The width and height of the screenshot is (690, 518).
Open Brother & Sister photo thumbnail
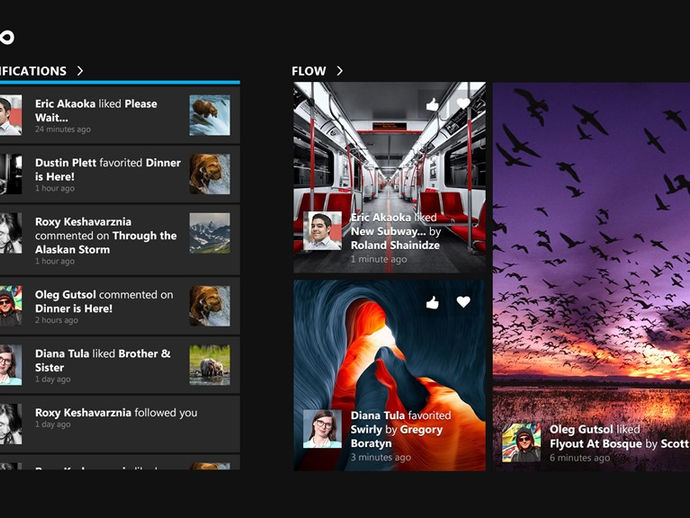coord(209,365)
